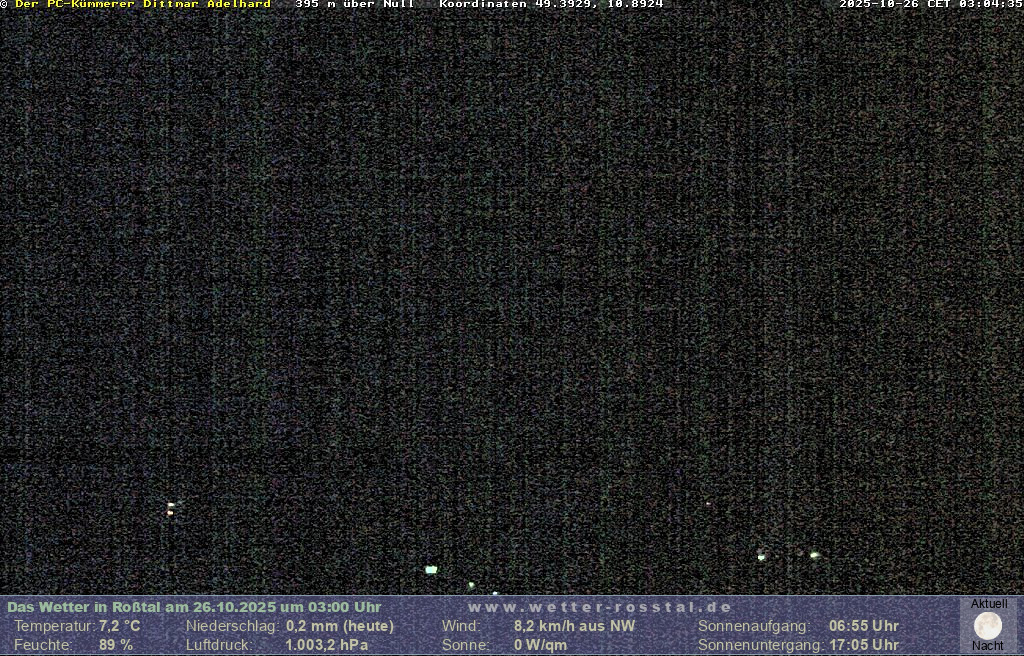The image size is (1024, 656).
Task: Click the bright light at bottom center
Action: tap(431, 569)
